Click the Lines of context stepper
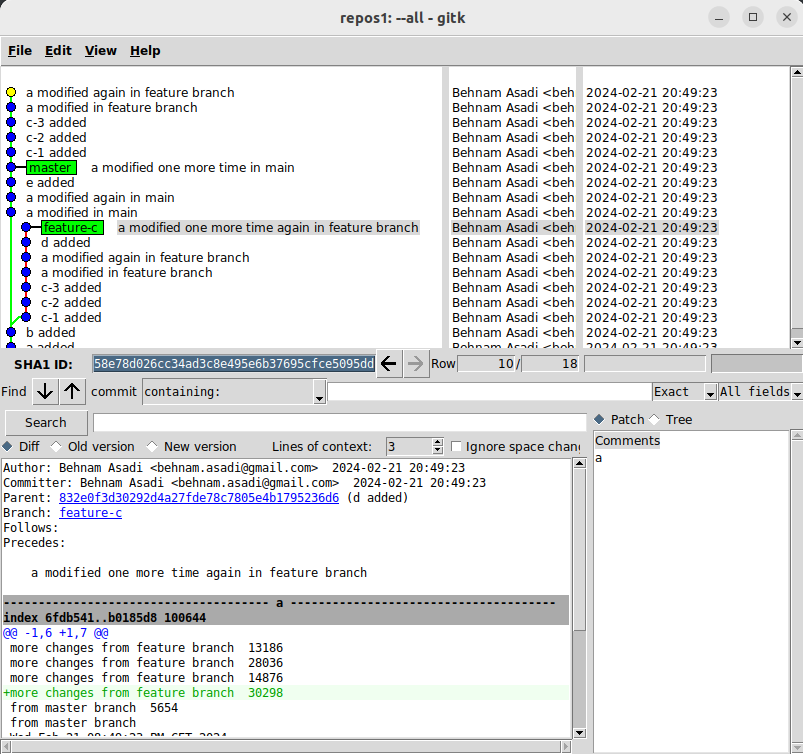Screen dimensions: 803x754 click(x=437, y=447)
